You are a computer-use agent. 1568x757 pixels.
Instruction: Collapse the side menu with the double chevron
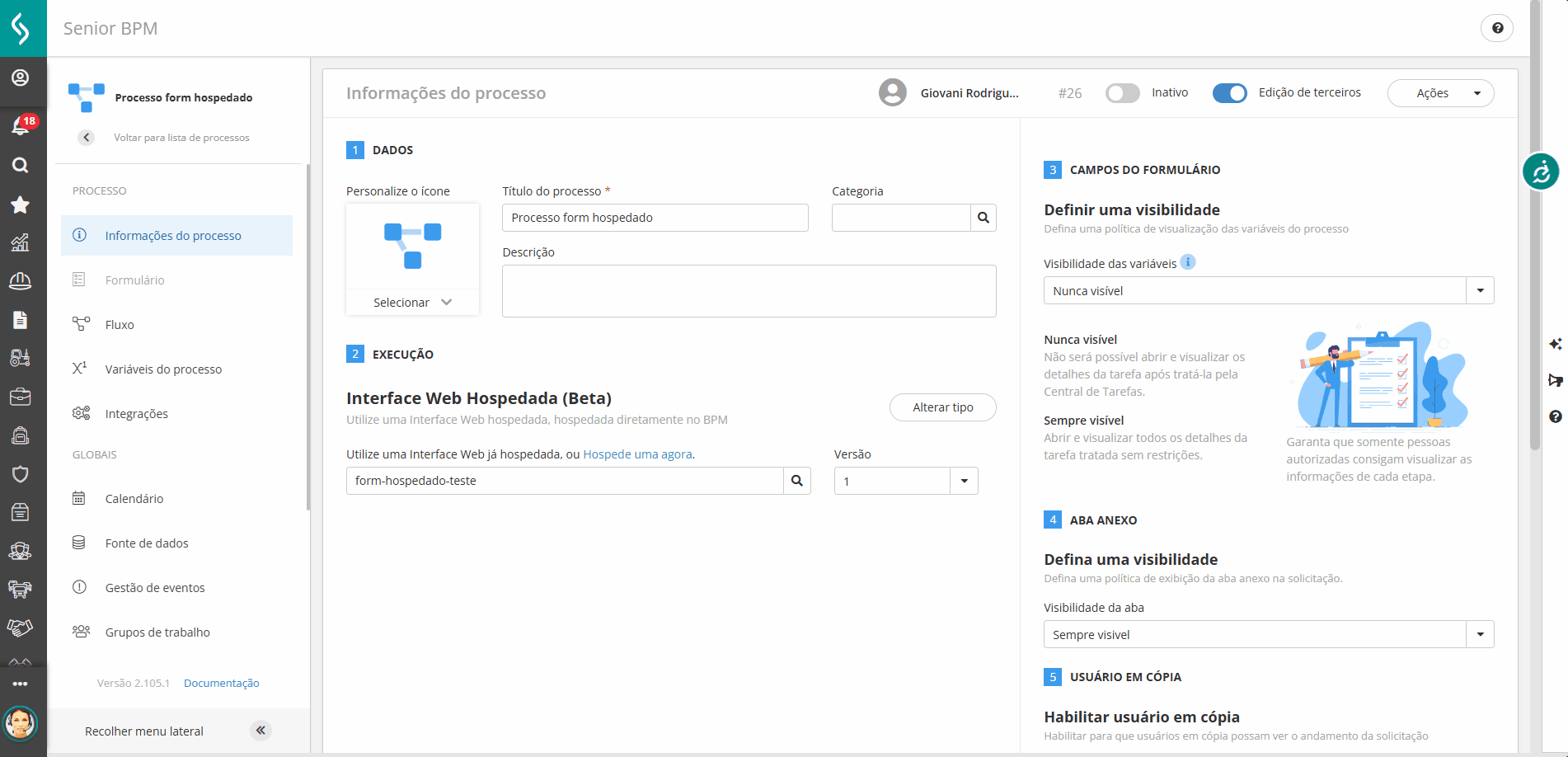(261, 731)
